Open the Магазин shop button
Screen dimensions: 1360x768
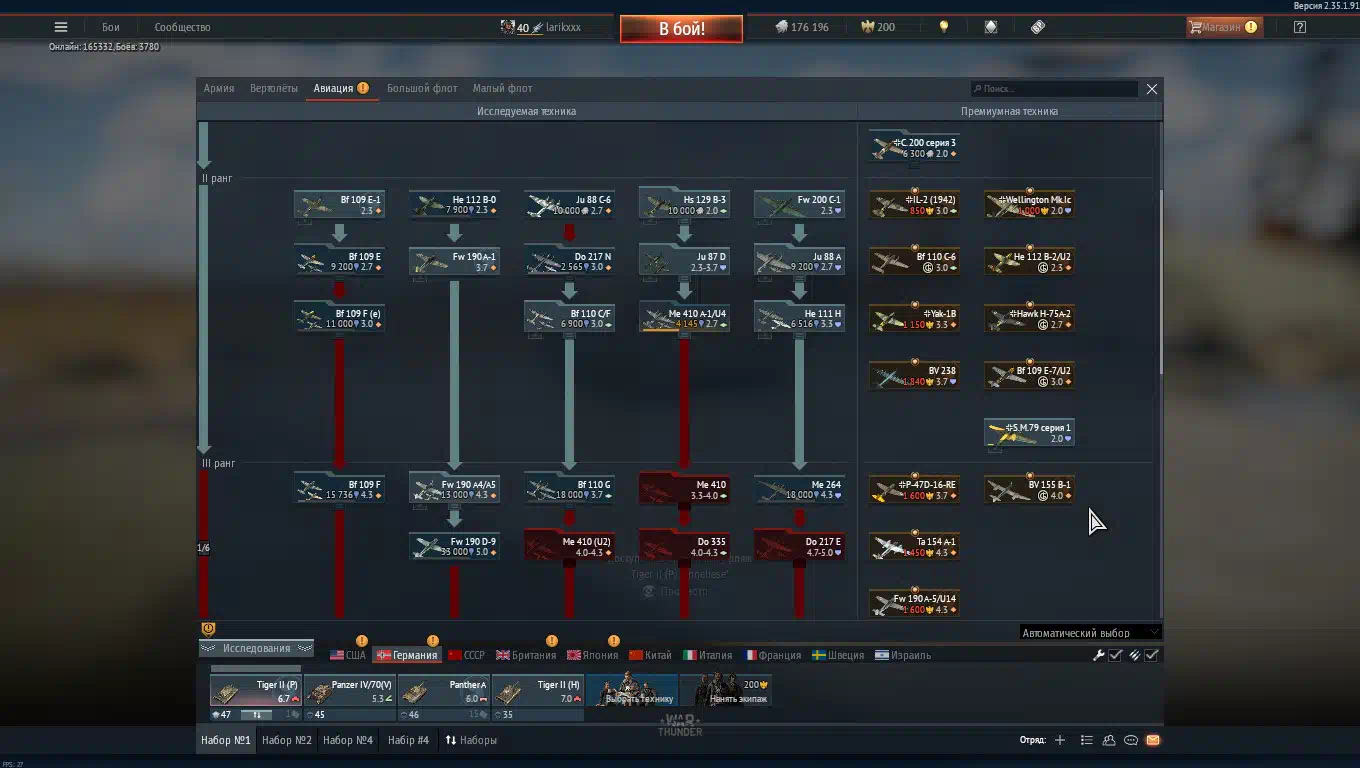coord(1225,27)
